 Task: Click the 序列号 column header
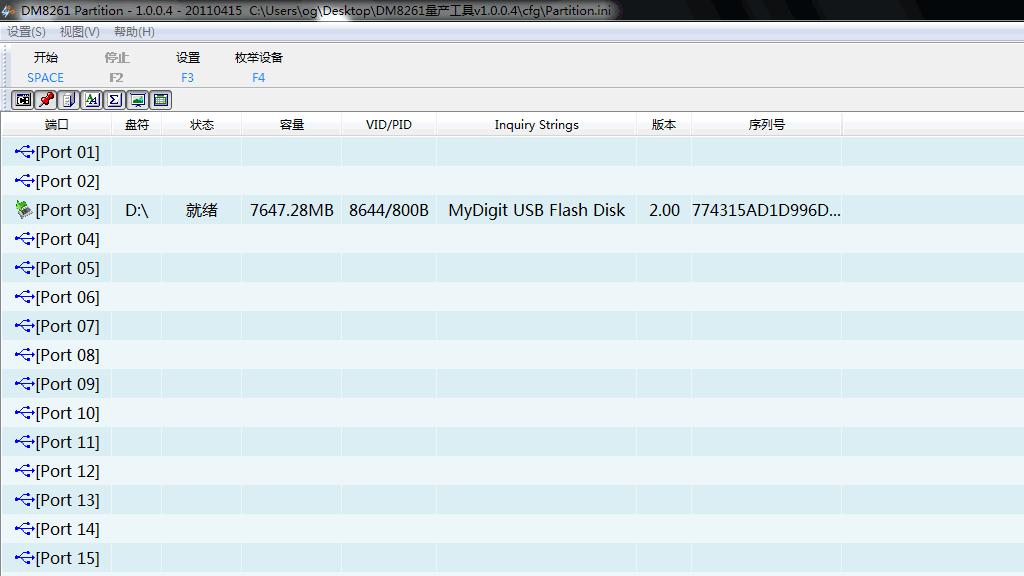[766, 125]
